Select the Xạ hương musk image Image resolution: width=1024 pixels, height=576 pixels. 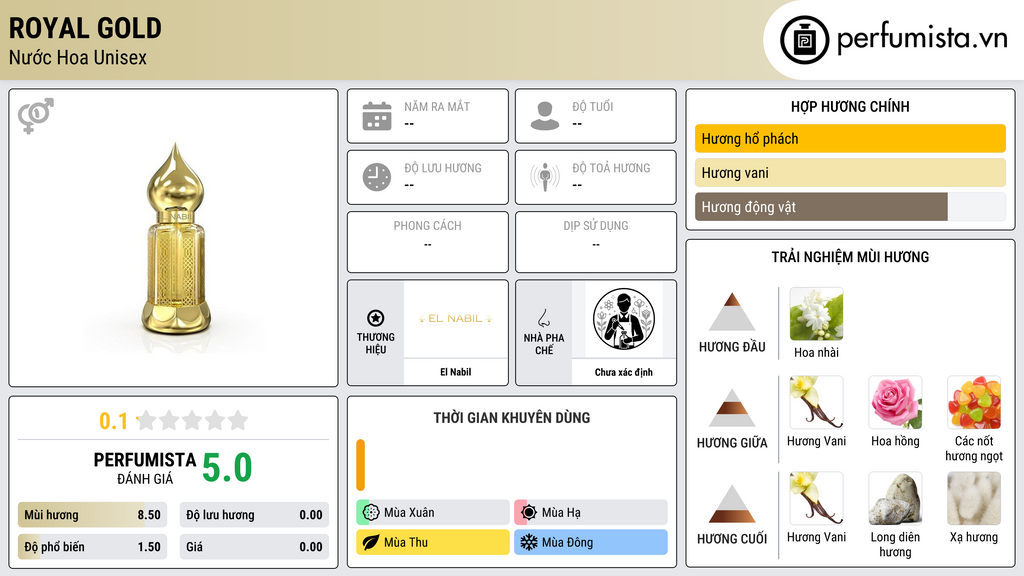[x=974, y=498]
